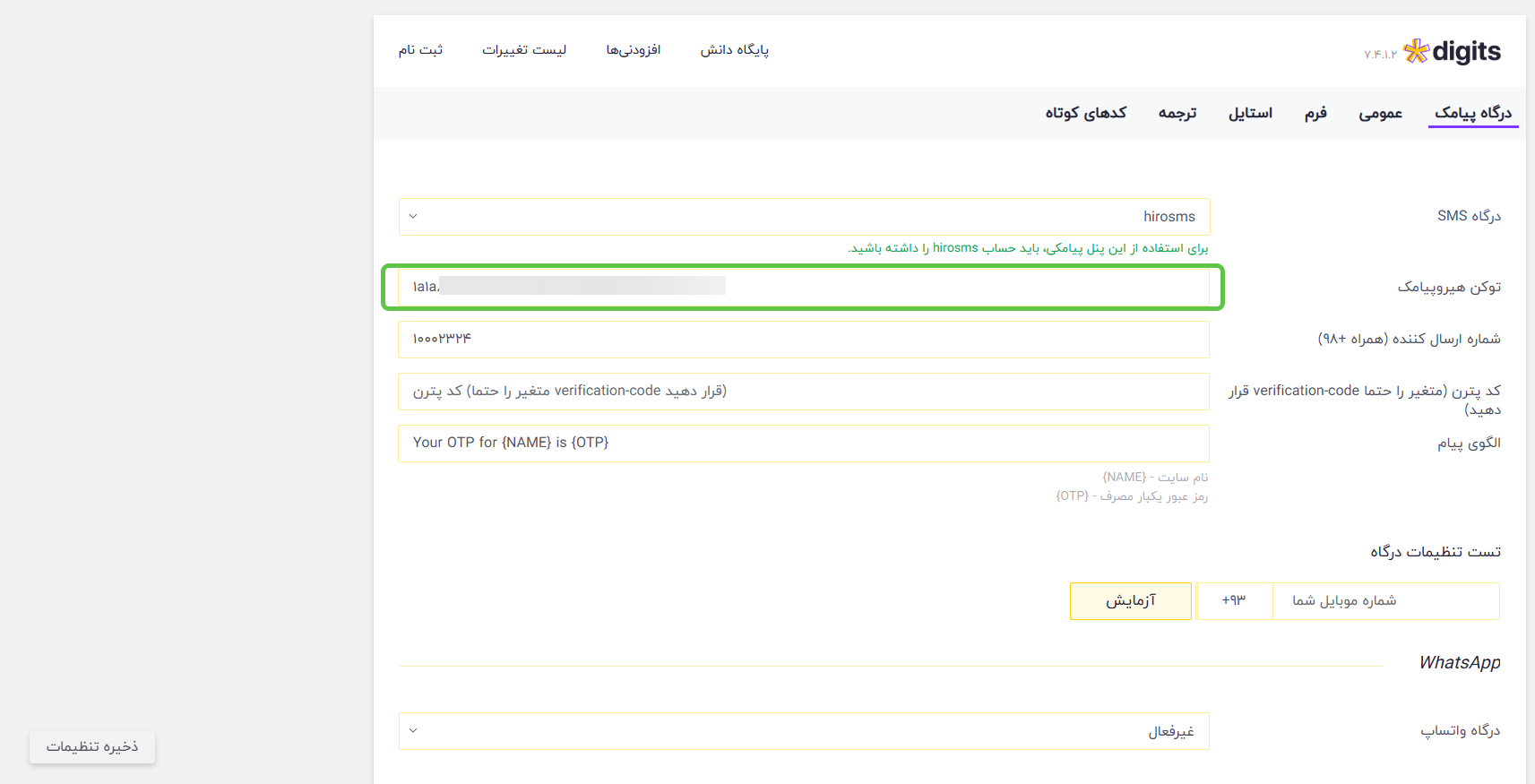Click the درگاه واتساپ label

(1460, 731)
